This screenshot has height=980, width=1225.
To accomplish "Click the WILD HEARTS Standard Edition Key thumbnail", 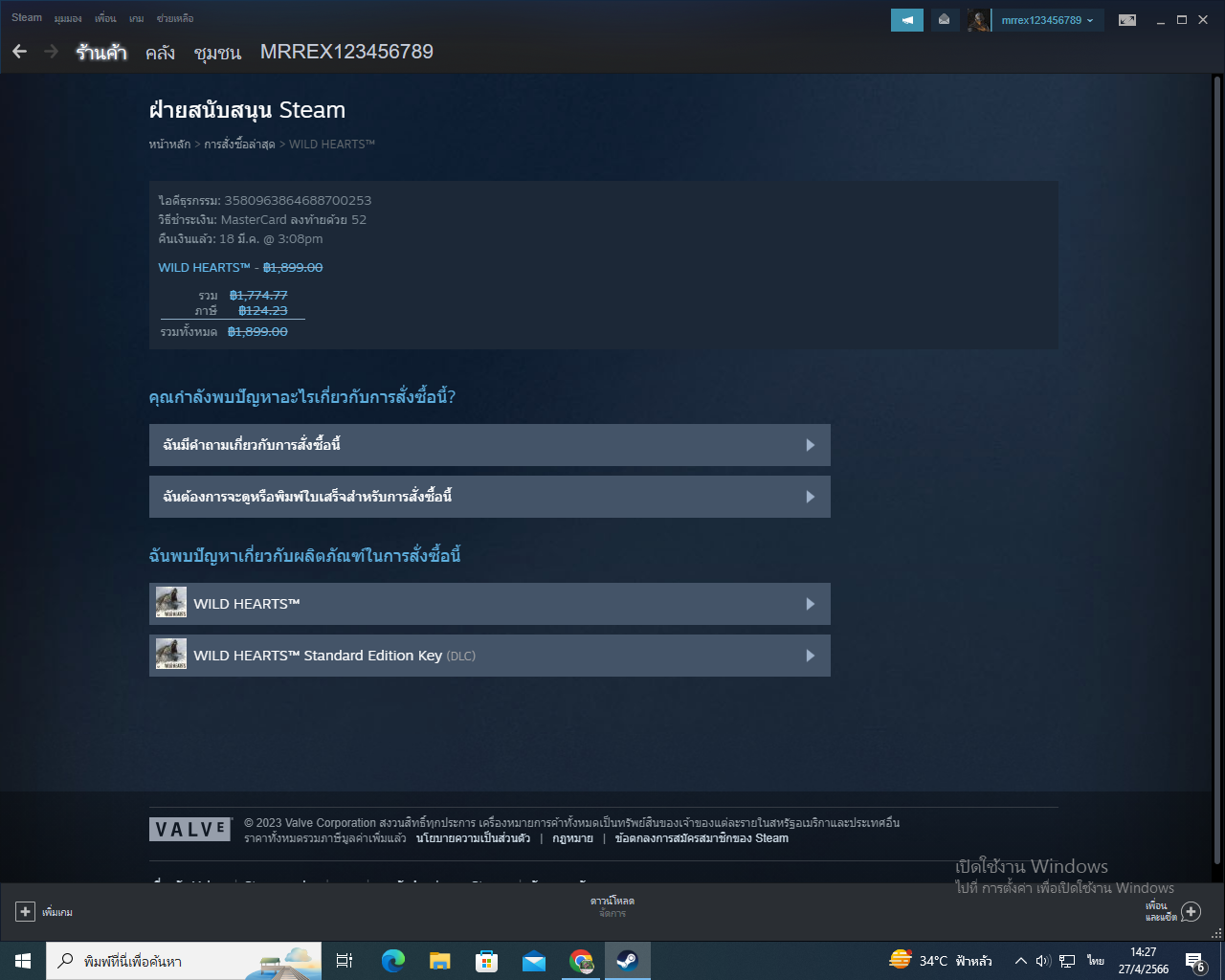I will pos(171,655).
